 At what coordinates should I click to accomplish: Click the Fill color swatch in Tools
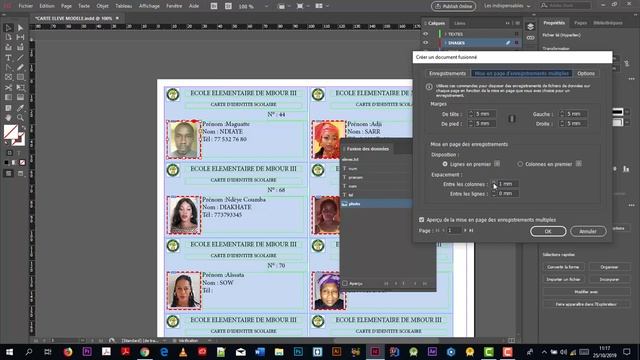point(11,132)
